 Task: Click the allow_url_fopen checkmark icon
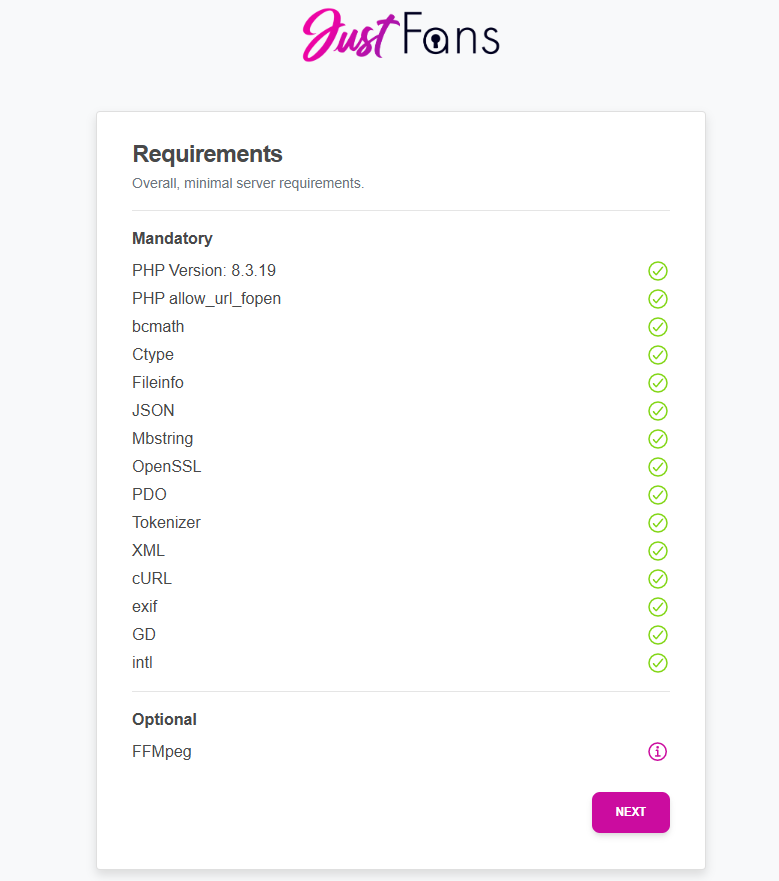click(657, 299)
